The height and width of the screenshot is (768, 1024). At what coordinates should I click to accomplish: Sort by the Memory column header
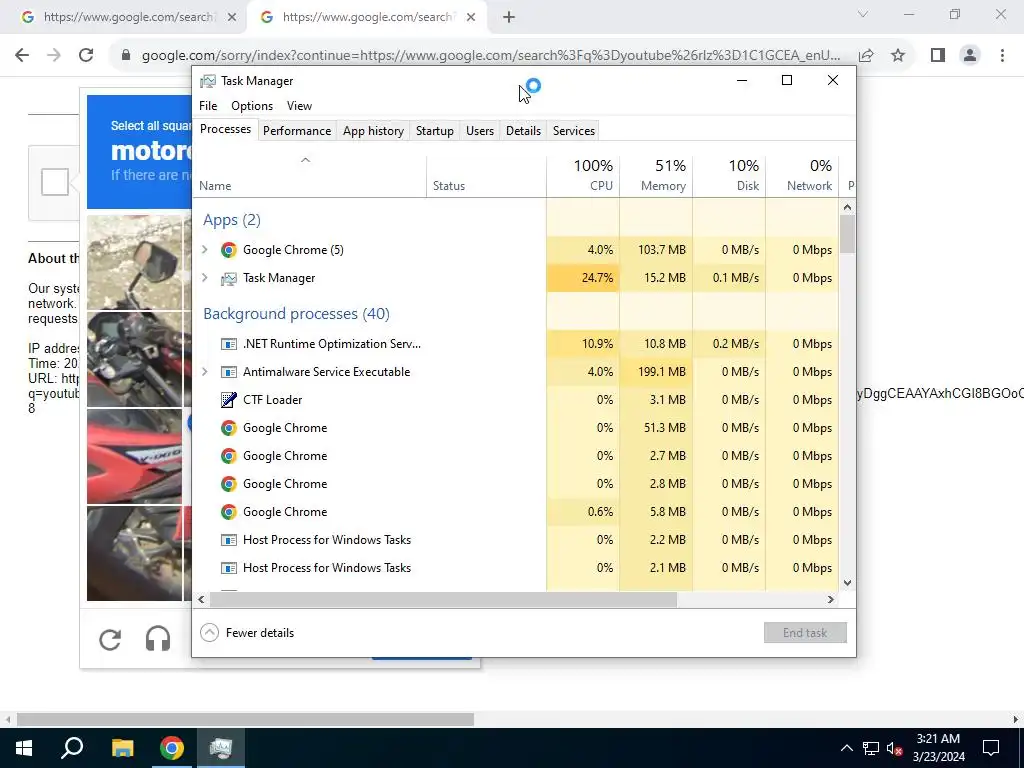tap(656, 175)
